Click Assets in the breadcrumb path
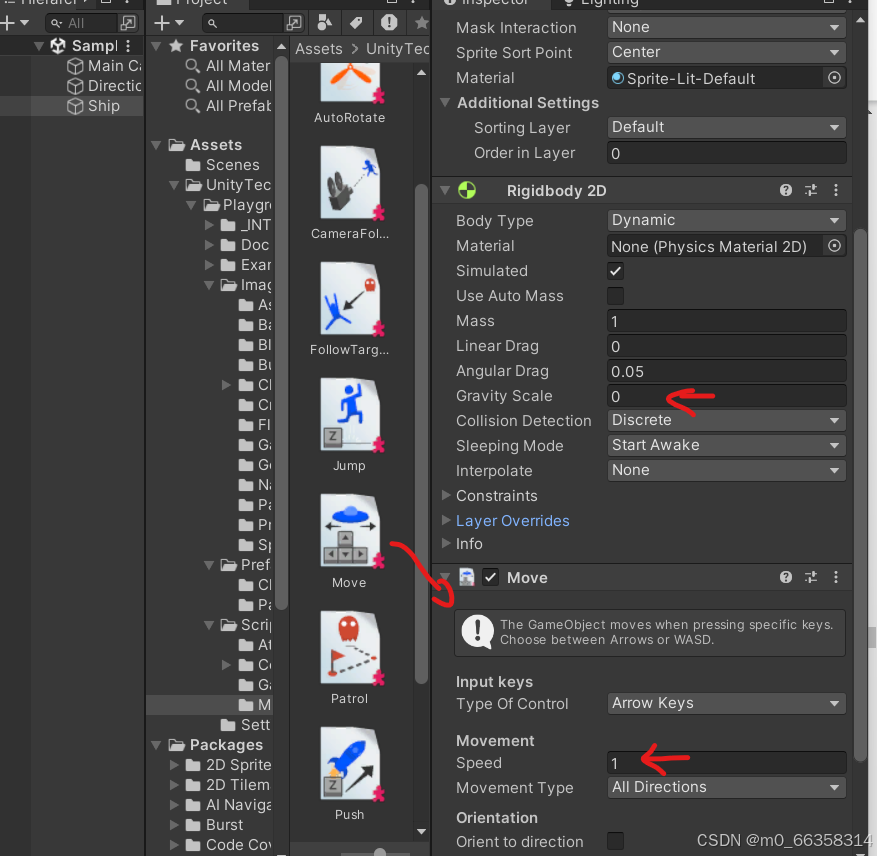The width and height of the screenshot is (877, 856). pos(319,49)
